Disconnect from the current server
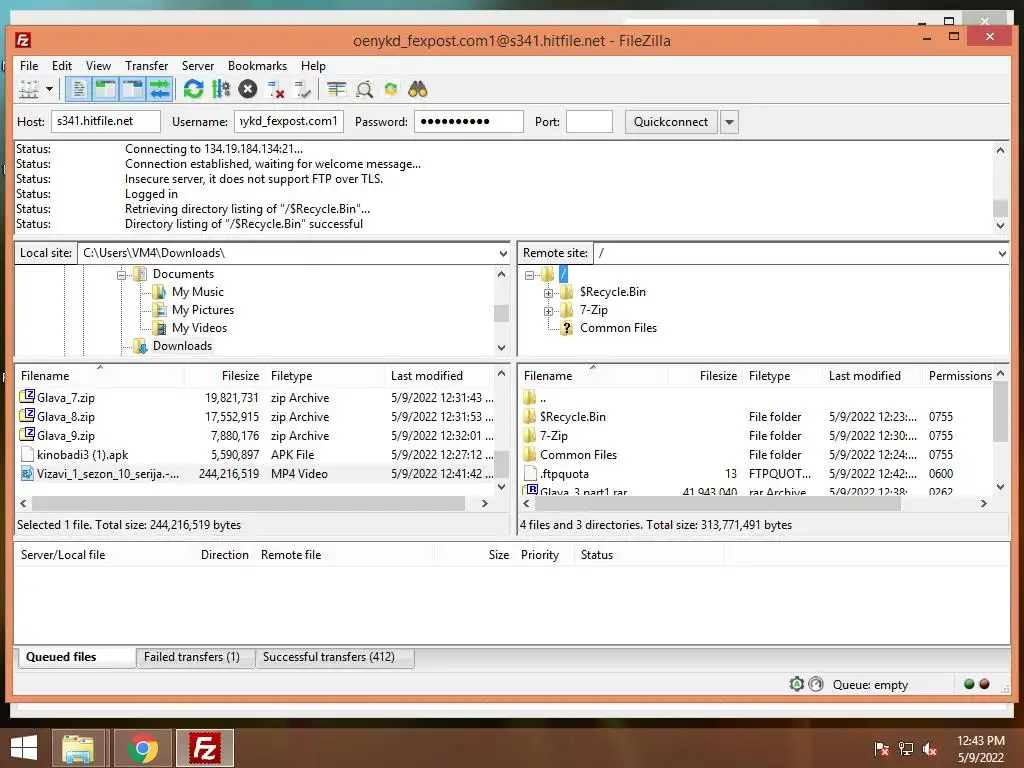This screenshot has width=1024, height=768. click(x=276, y=89)
